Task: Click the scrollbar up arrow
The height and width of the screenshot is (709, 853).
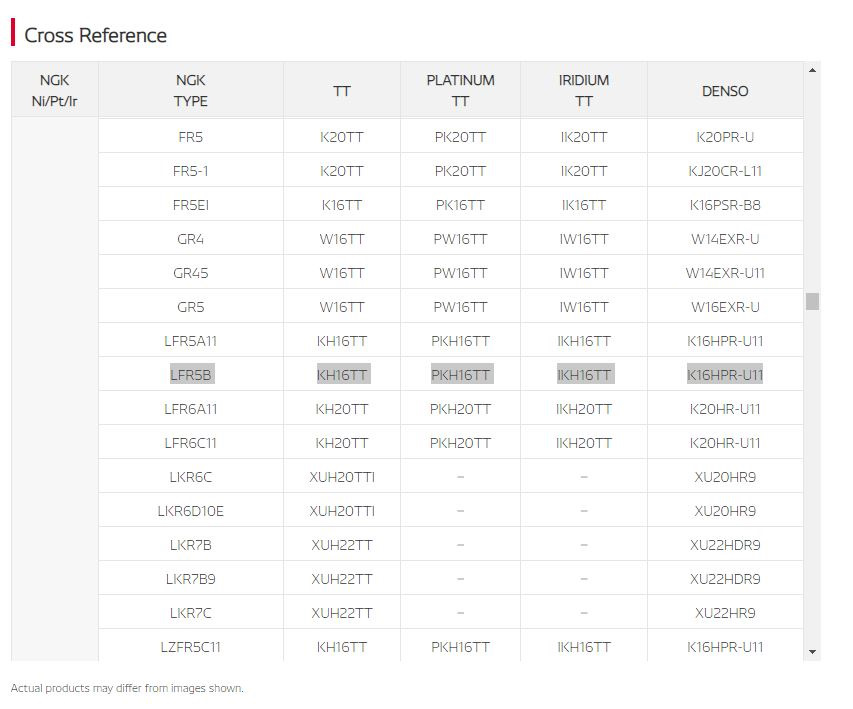Action: (812, 70)
